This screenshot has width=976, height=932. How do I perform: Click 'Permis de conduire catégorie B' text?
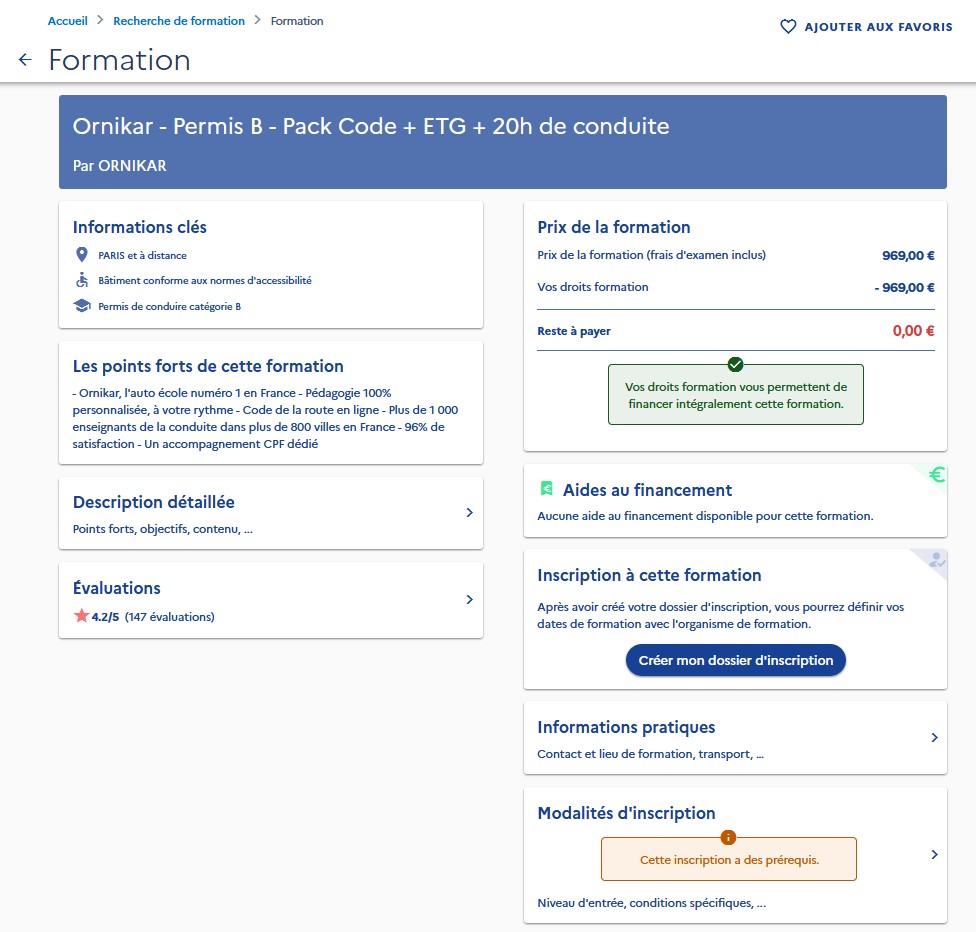tap(169, 306)
